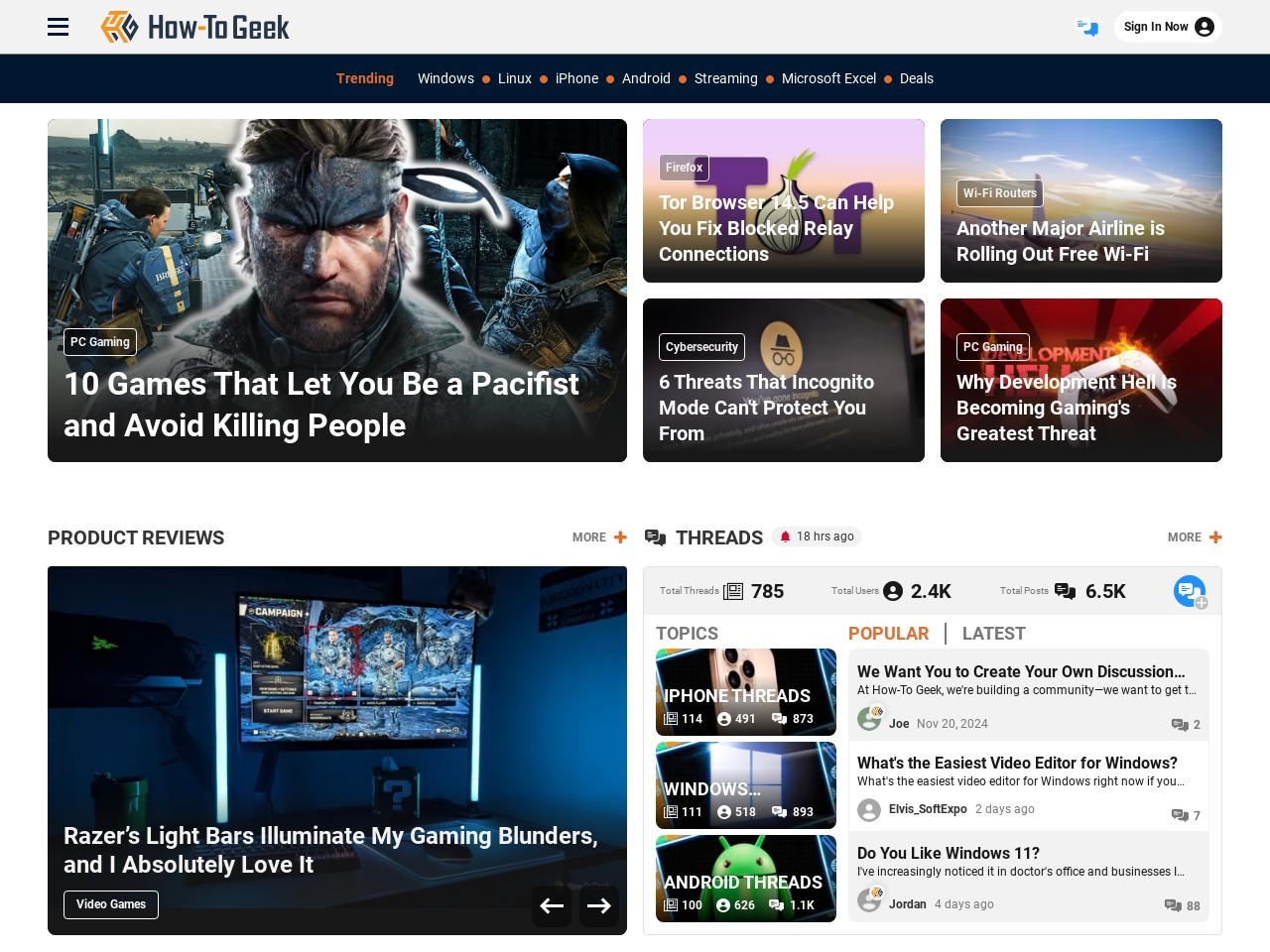Click the How-To Geek logo
The image size is (1270, 952).
(x=195, y=27)
